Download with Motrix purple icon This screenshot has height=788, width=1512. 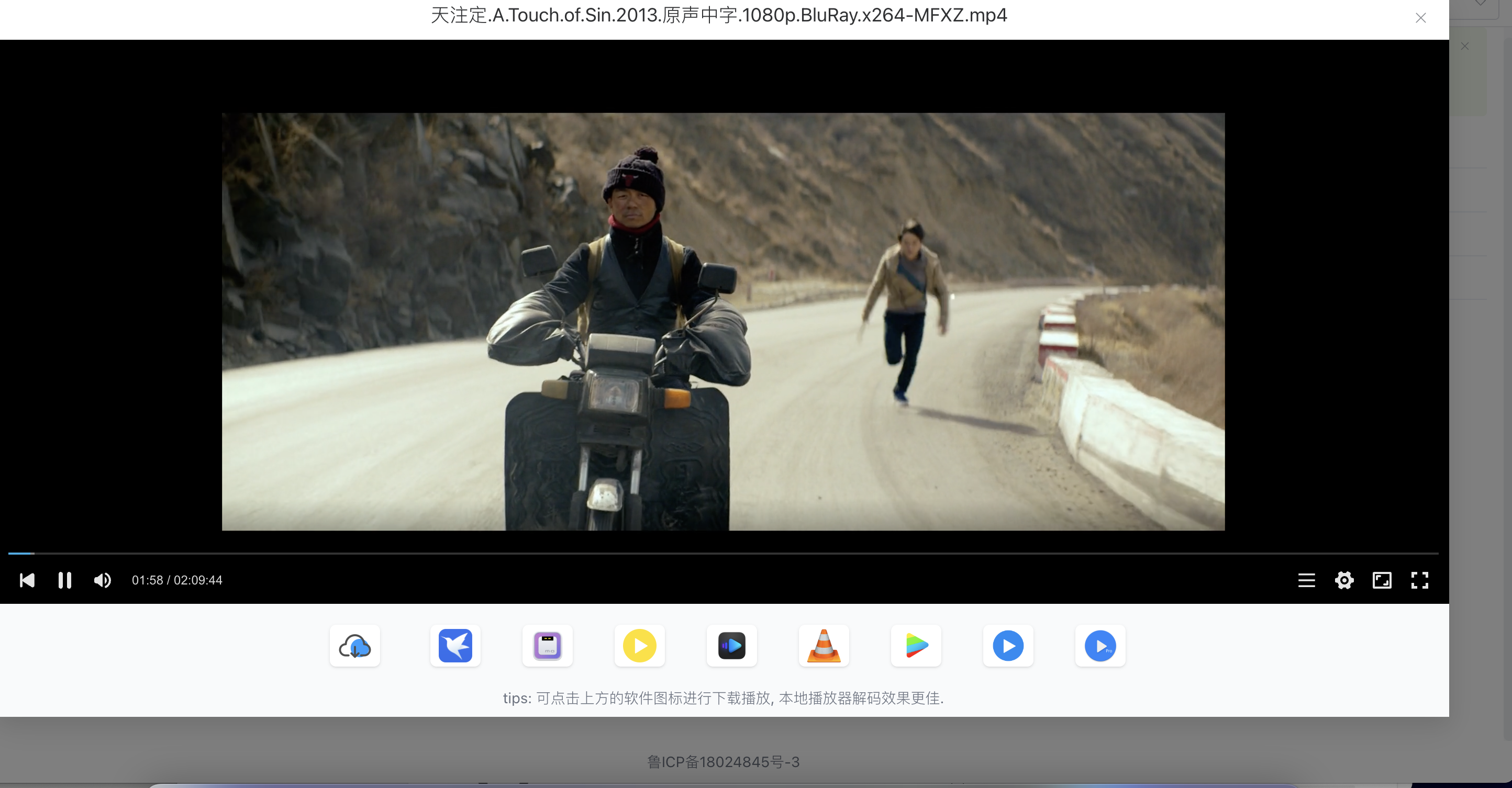pyautogui.click(x=547, y=646)
